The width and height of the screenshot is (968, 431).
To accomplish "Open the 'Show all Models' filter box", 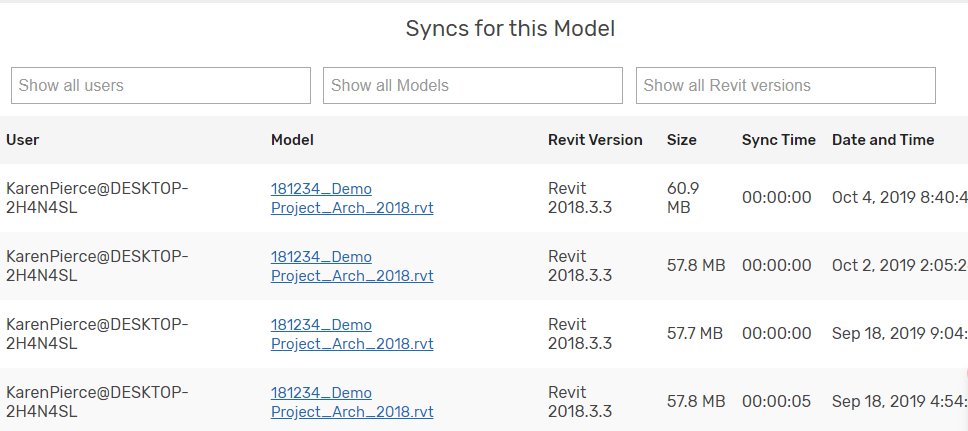I will click(473, 86).
